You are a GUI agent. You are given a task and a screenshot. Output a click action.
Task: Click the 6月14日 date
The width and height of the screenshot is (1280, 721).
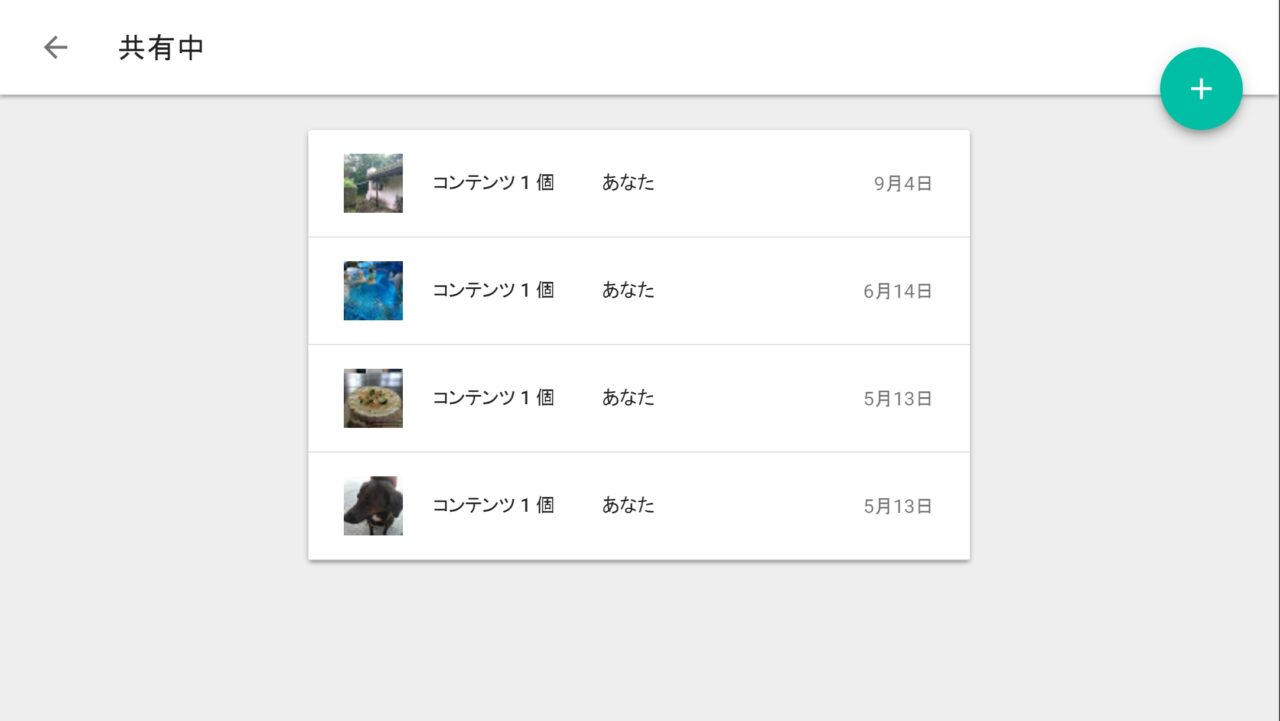pyautogui.click(x=898, y=292)
